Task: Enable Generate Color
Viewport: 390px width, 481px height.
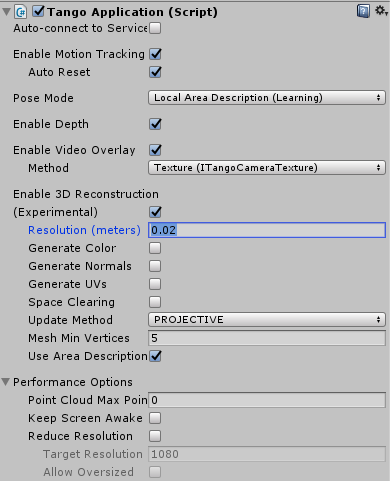Action: click(155, 248)
